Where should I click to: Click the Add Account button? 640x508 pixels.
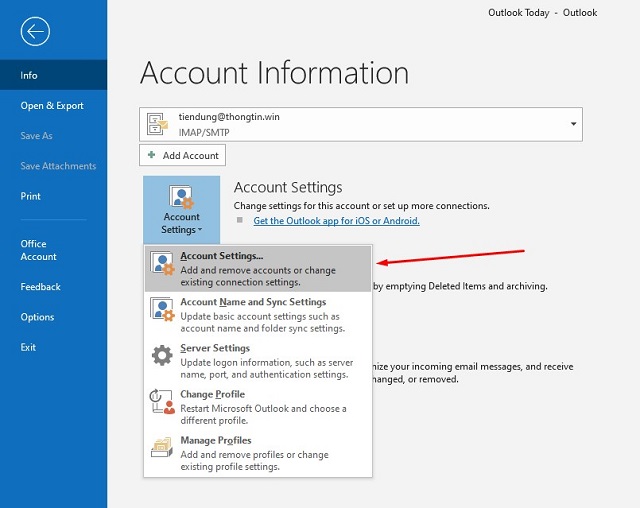(x=182, y=155)
